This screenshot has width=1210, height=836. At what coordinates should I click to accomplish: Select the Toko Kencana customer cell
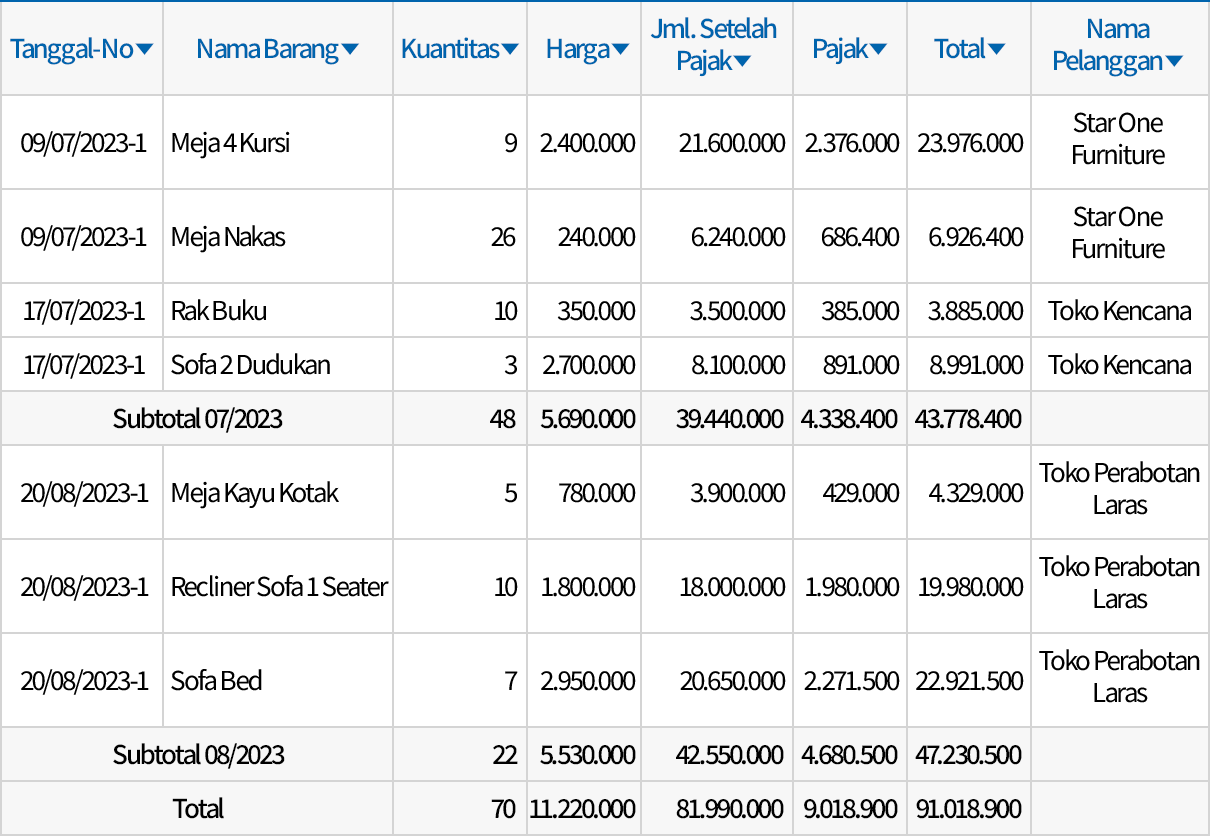(1119, 310)
